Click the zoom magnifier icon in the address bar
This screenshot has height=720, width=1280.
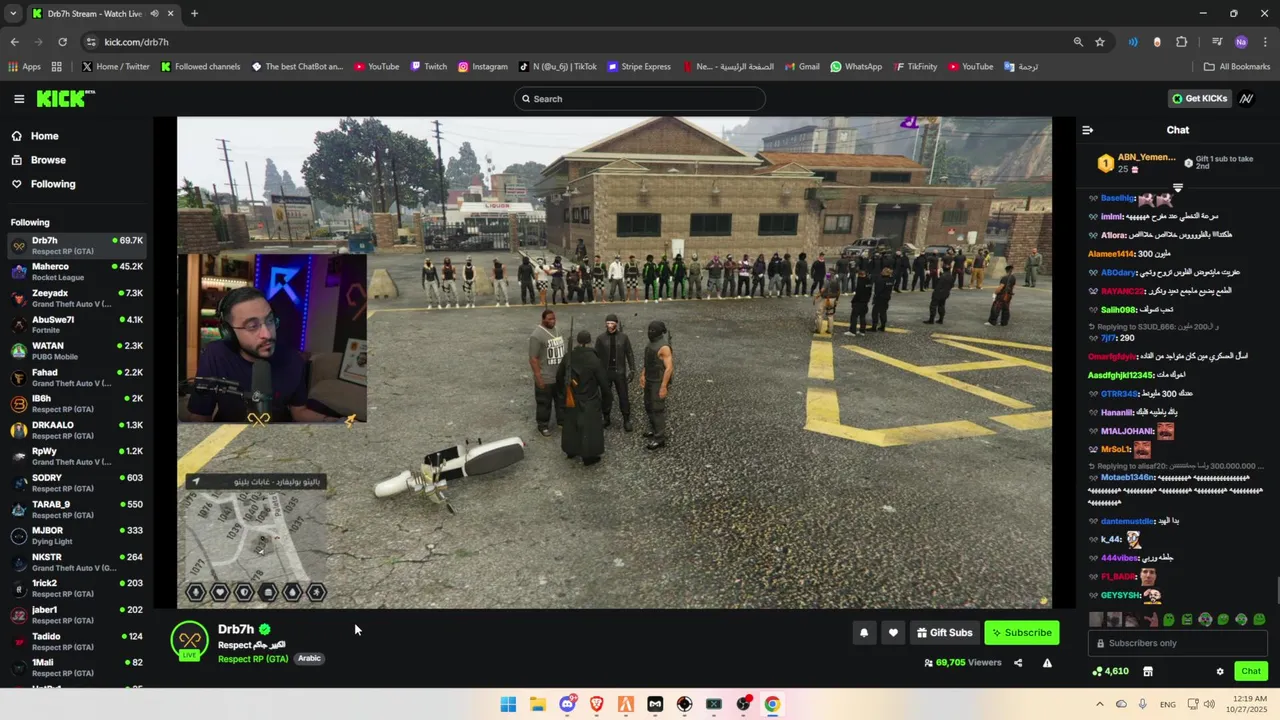click(1078, 42)
